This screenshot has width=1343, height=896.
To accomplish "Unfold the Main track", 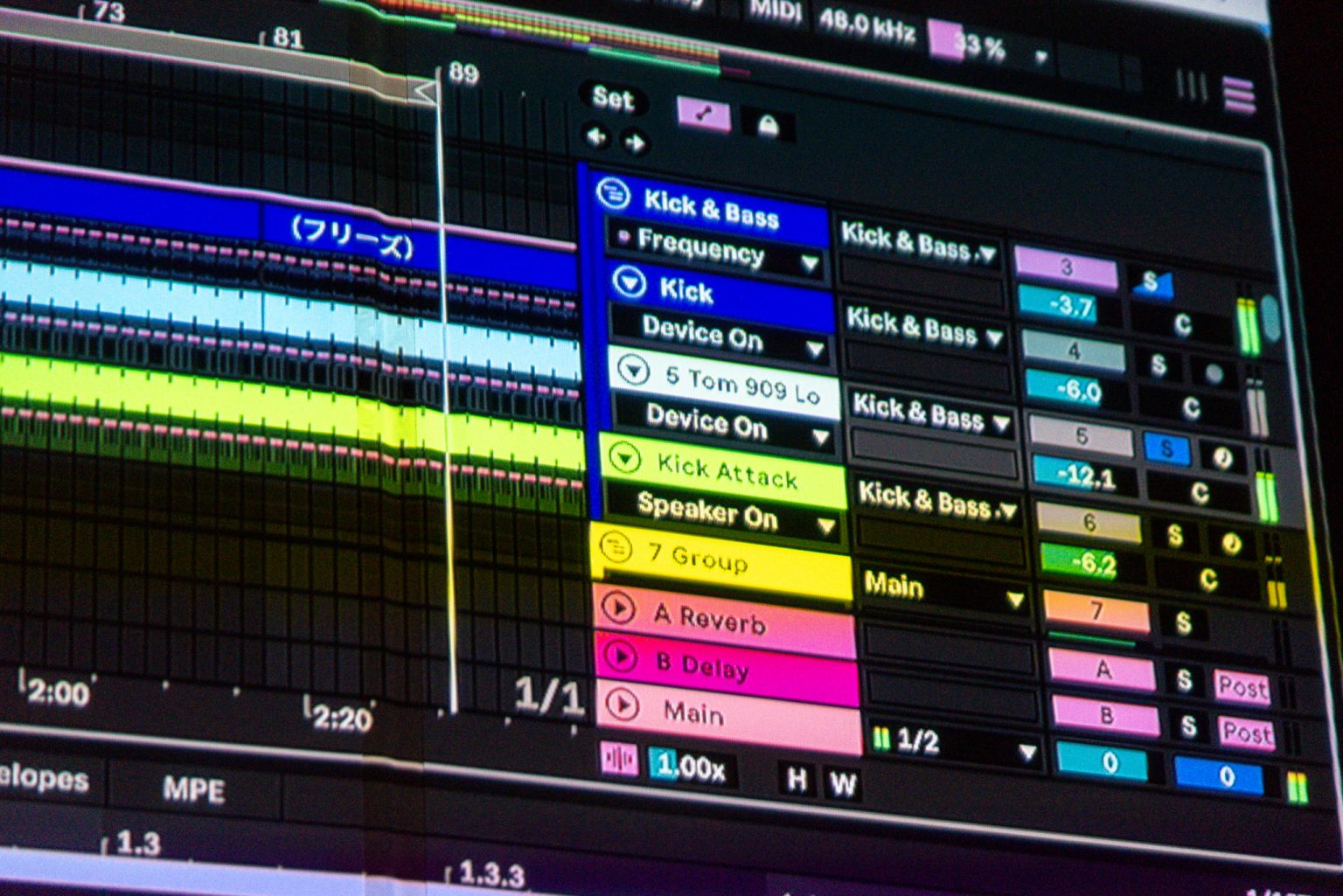I will click(623, 705).
